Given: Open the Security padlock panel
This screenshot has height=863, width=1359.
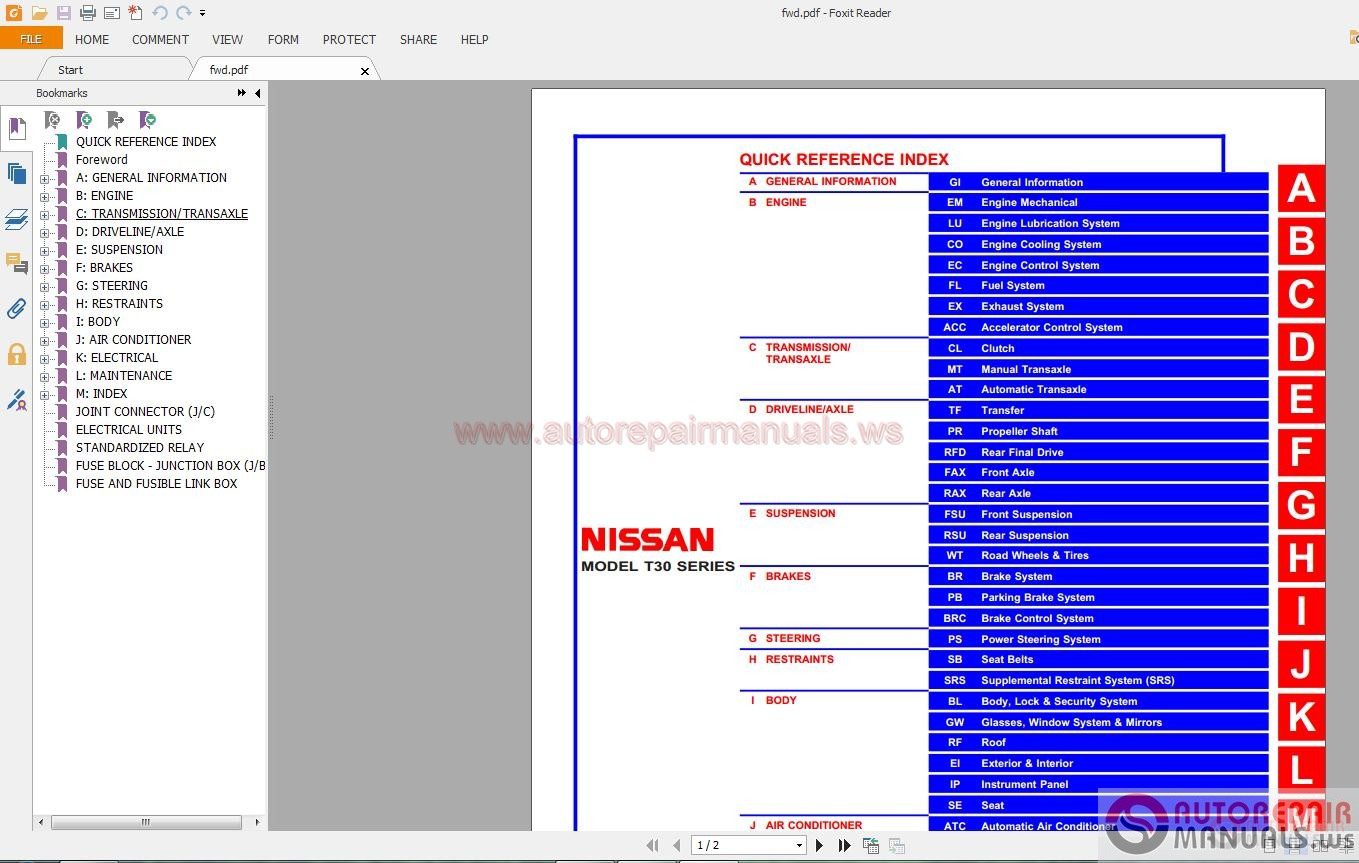Looking at the screenshot, I should click(17, 353).
